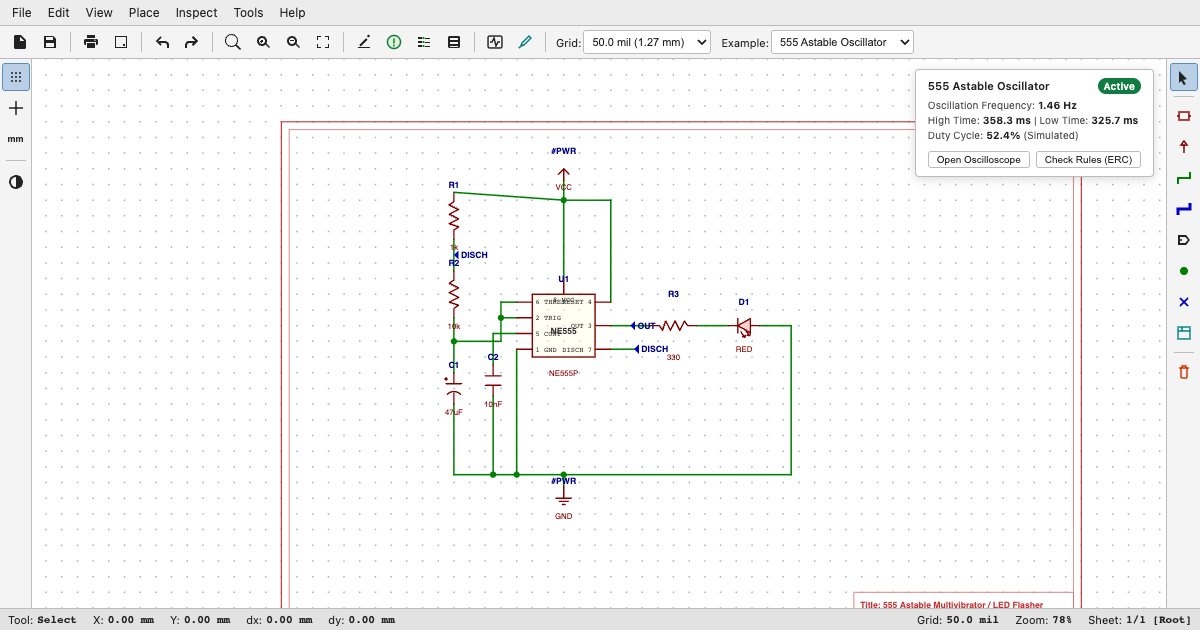Click the green Active status badge
Image resolution: width=1200 pixels, height=630 pixels.
click(1119, 86)
